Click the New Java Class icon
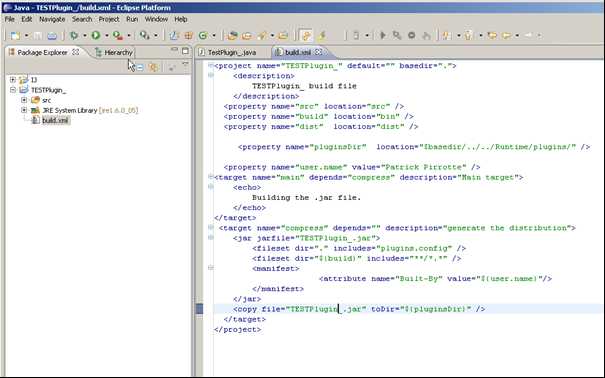This screenshot has width=605, height=378. [x=203, y=35]
